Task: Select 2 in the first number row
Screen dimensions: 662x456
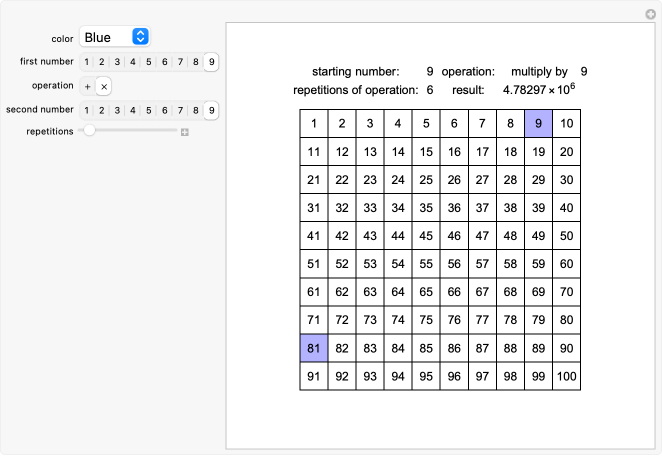Action: (x=102, y=62)
